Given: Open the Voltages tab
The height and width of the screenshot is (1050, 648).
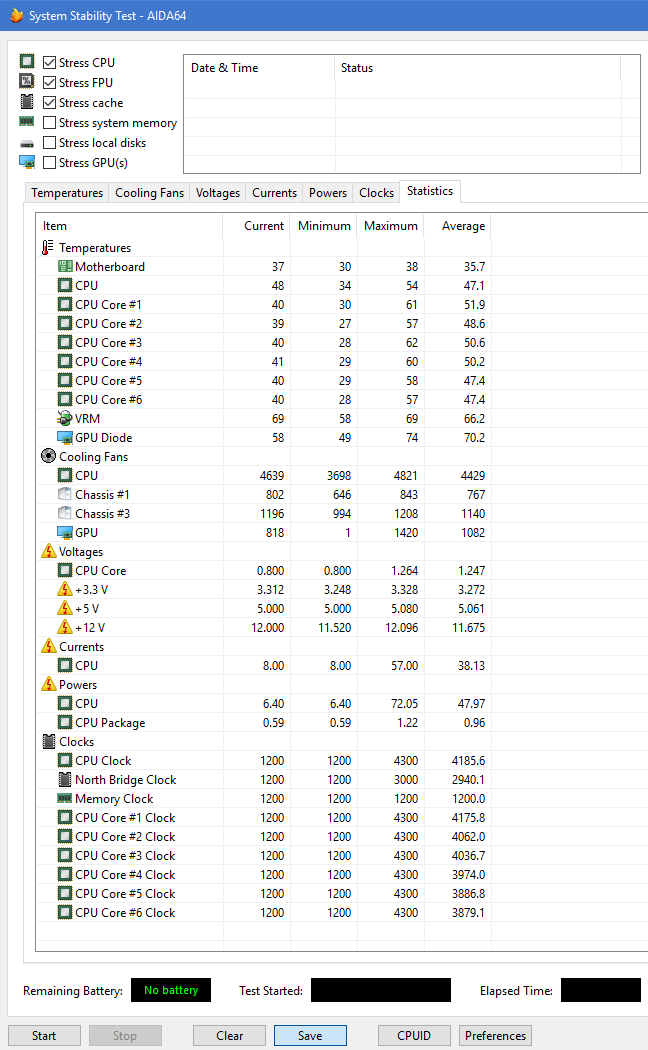Looking at the screenshot, I should 218,193.
